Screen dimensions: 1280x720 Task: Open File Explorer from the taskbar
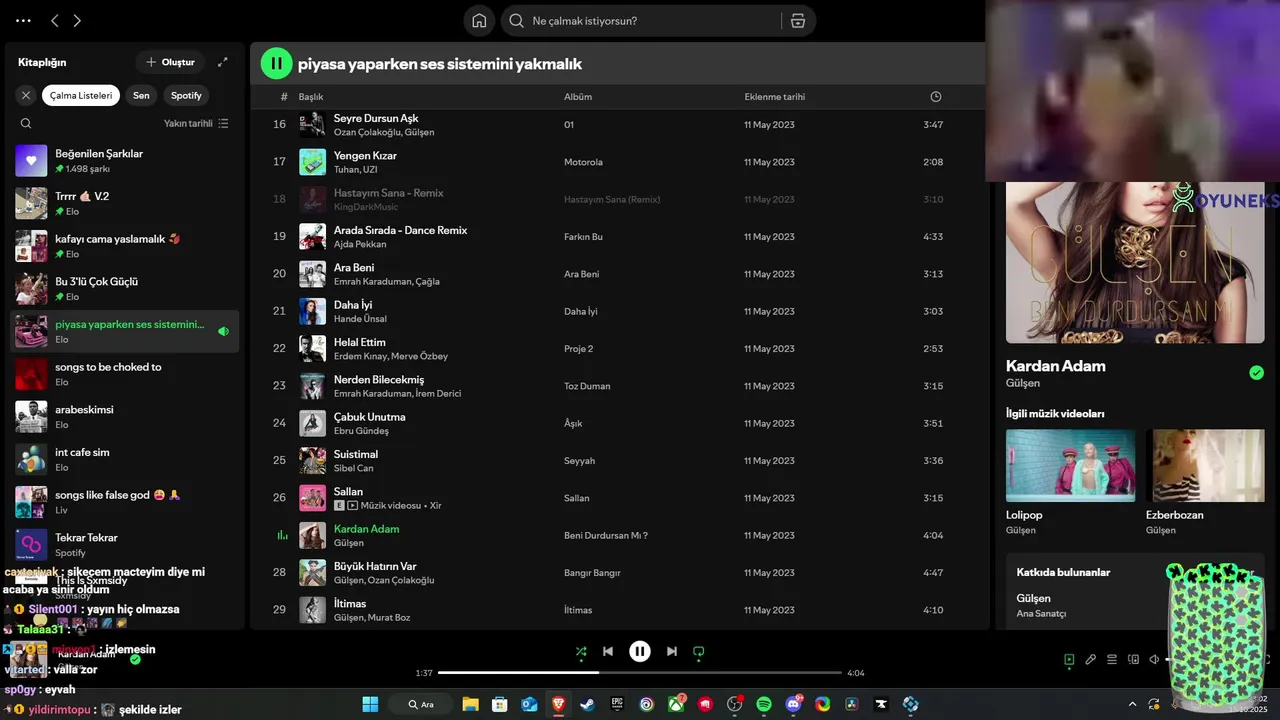coord(470,704)
